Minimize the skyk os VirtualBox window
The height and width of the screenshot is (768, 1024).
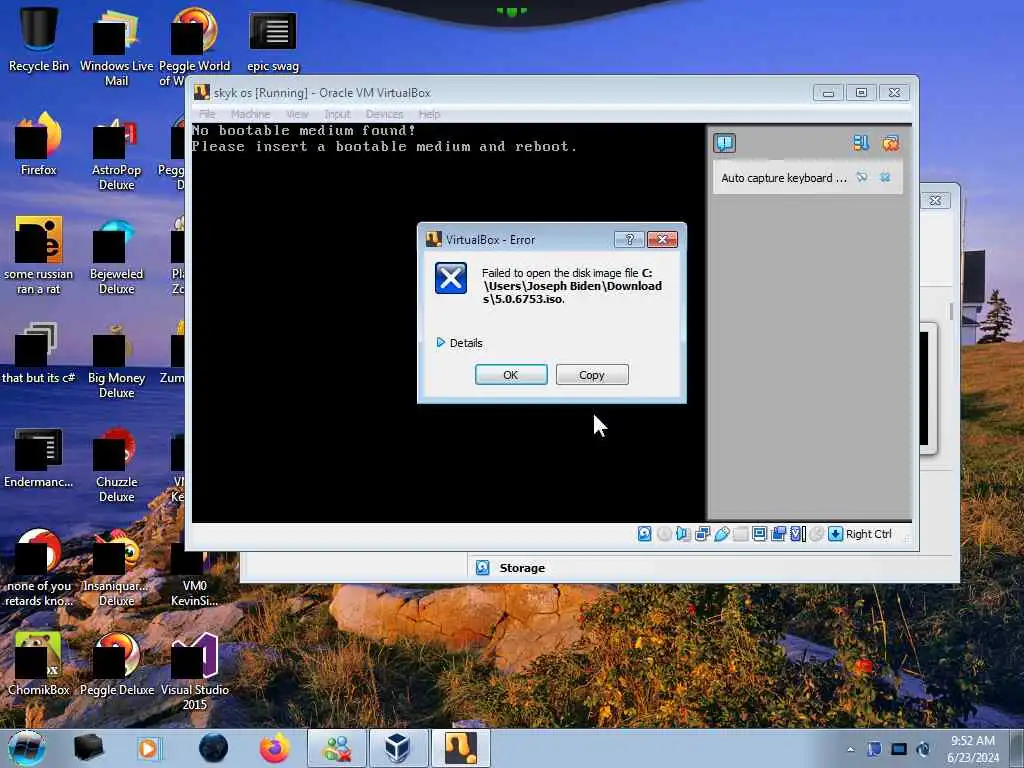point(828,93)
